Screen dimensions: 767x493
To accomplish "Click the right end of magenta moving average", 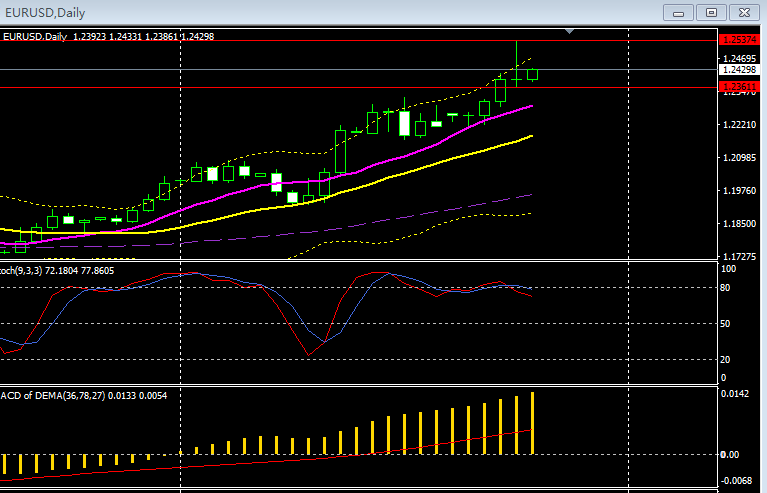I will pyautogui.click(x=530, y=106).
